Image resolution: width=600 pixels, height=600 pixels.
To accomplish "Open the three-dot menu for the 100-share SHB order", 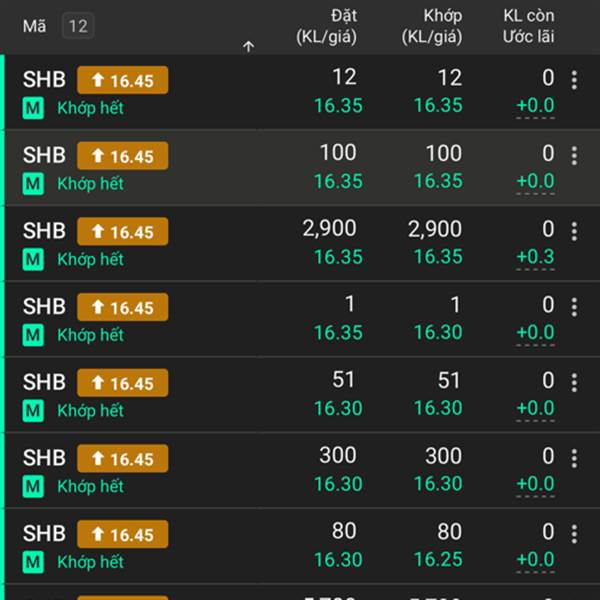I will tap(574, 155).
